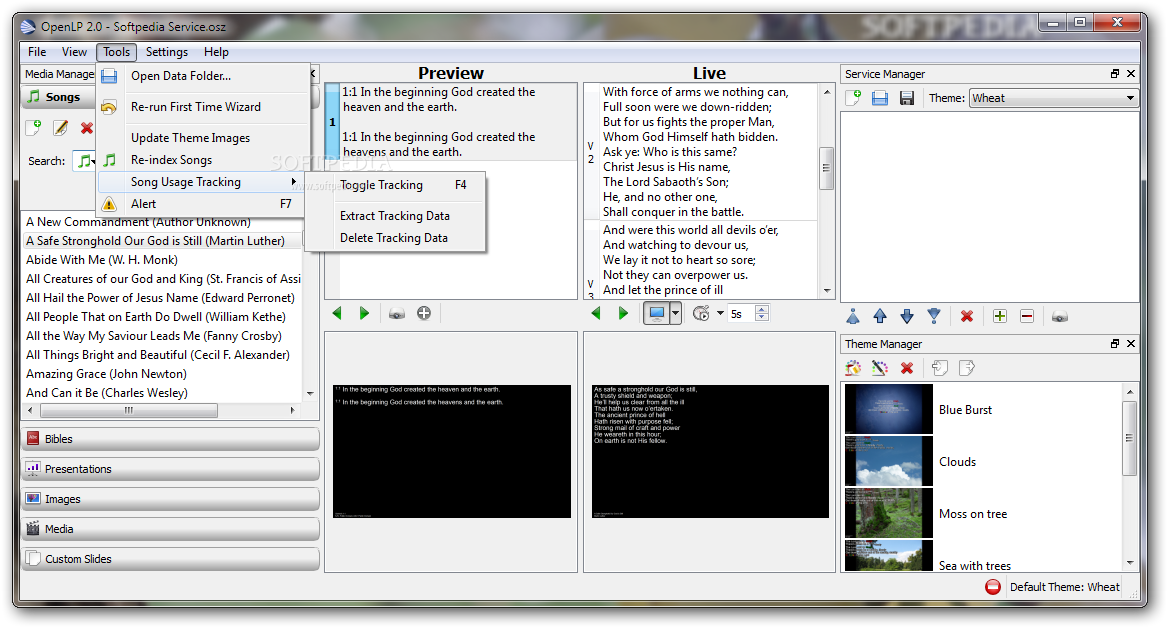Go to next slide in Live
This screenshot has width=1168, height=628.
click(x=623, y=314)
